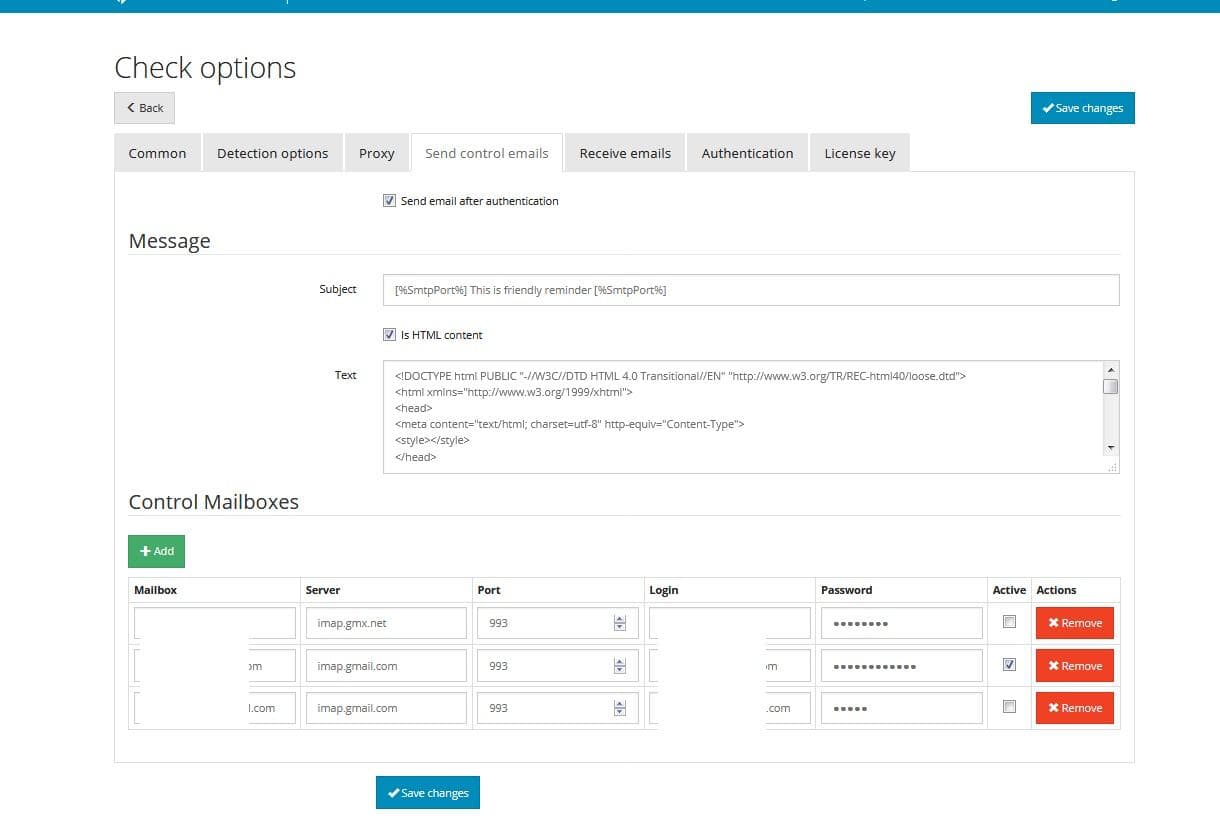Image resolution: width=1220 pixels, height=826 pixels.
Task: Disable Active checkbox for second mailbox
Action: [x=1009, y=665]
